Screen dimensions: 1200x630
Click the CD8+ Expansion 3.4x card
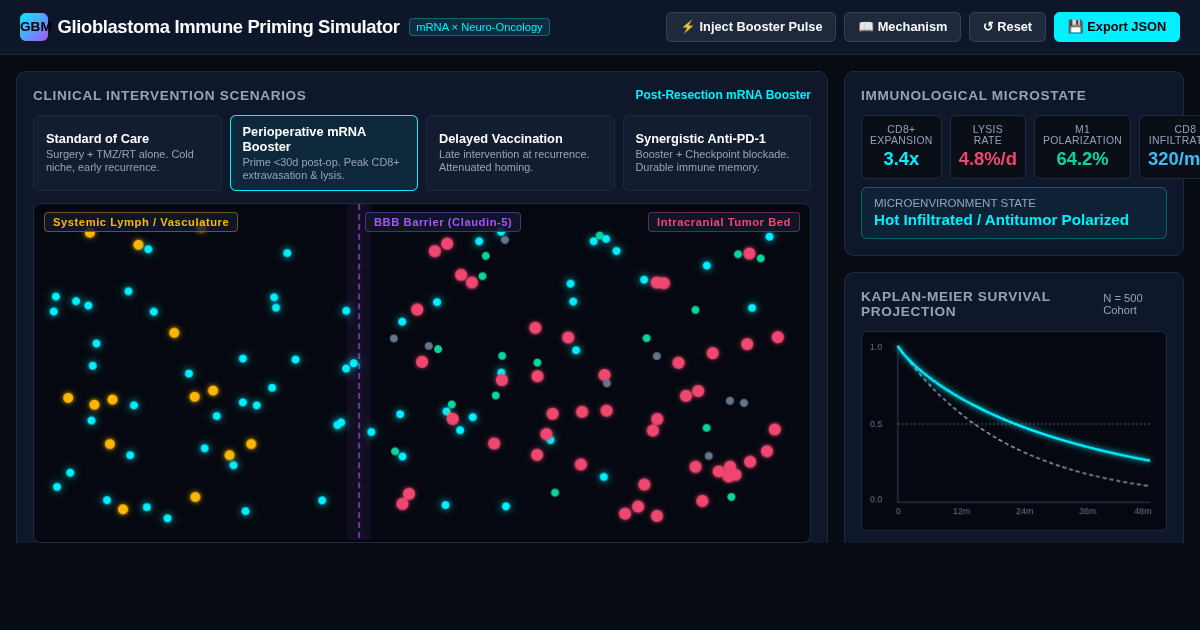[901, 147]
